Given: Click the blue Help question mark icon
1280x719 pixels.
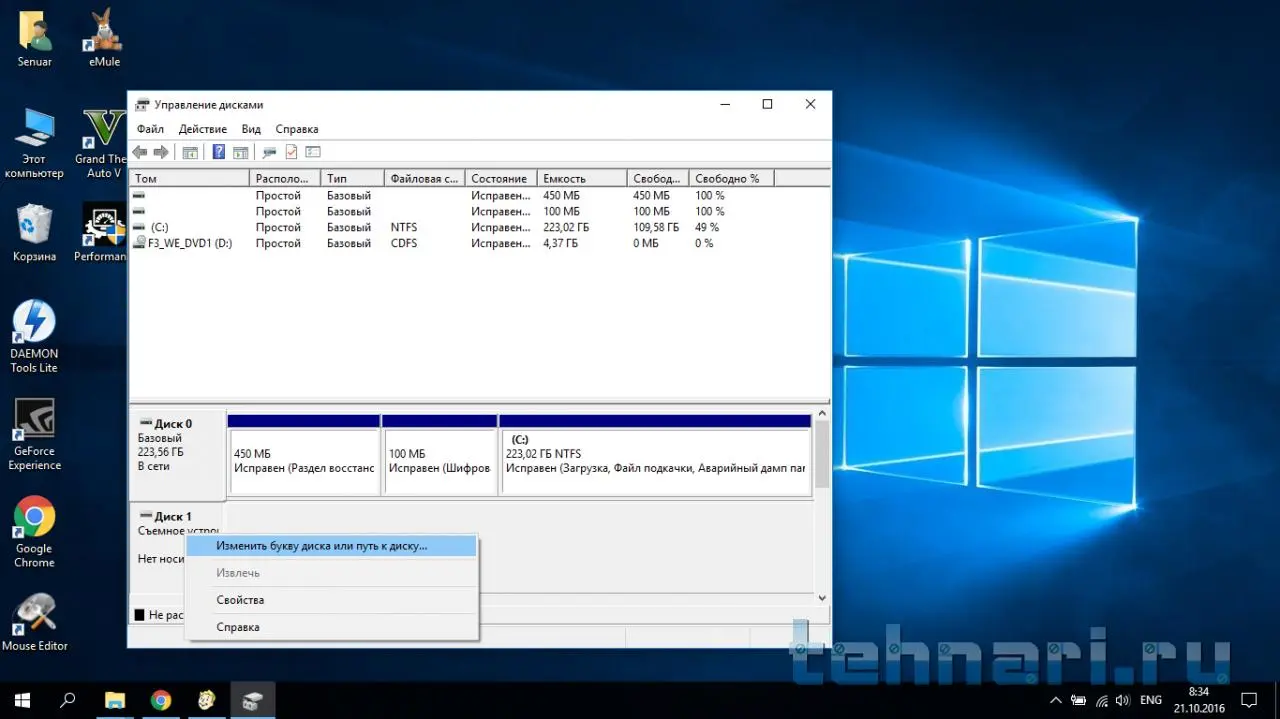Looking at the screenshot, I should pyautogui.click(x=219, y=152).
